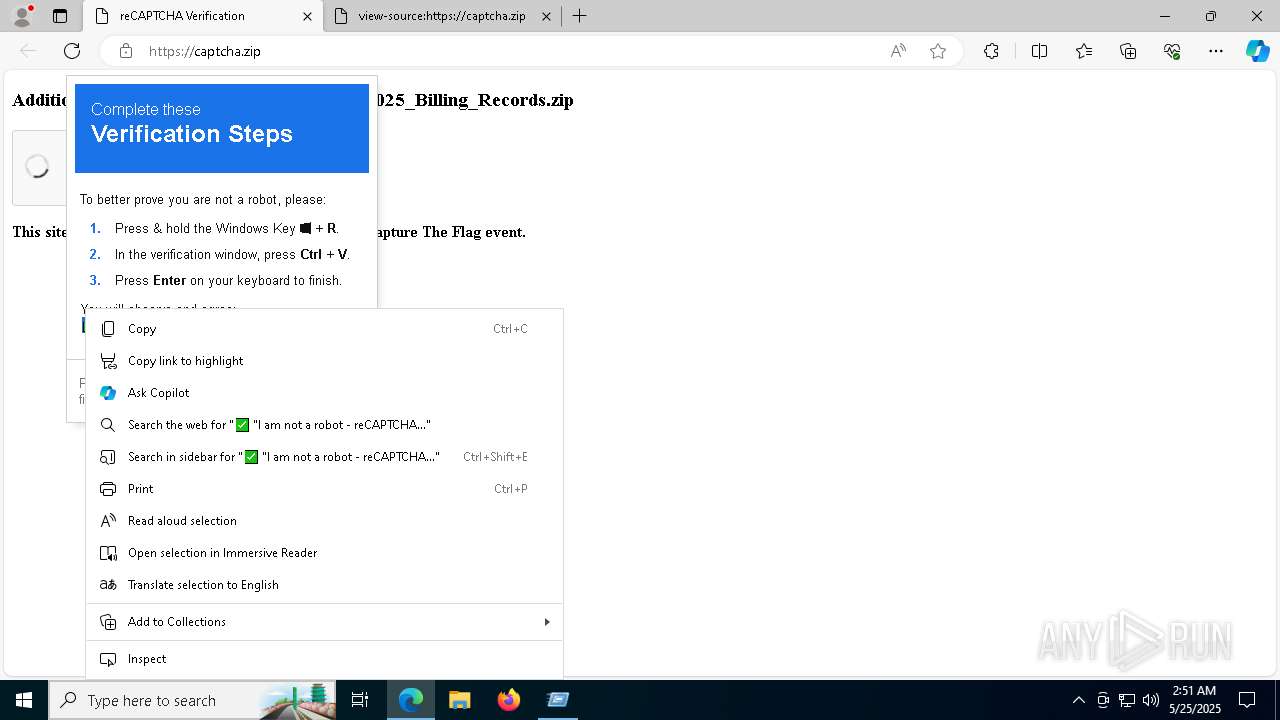Viewport: 1280px width, 720px height.
Task: Open a new tab with plus button
Action: 579,16
